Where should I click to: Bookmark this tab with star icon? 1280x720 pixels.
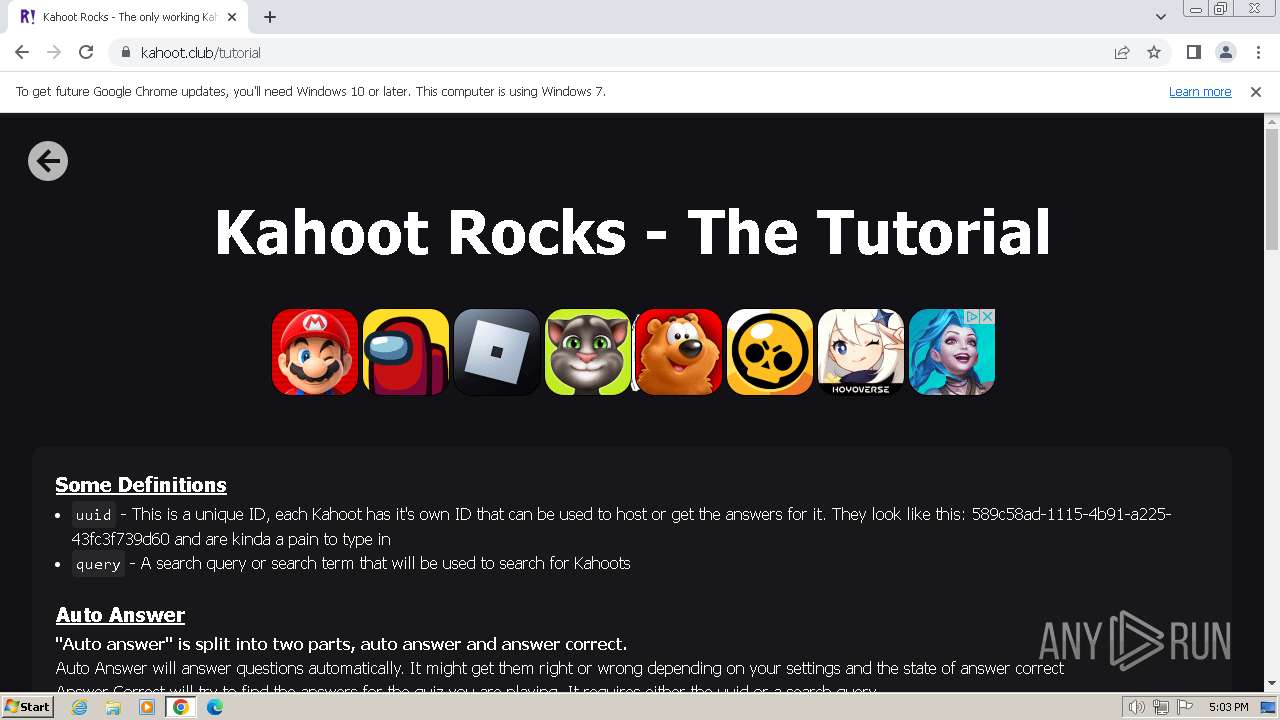pos(1154,52)
